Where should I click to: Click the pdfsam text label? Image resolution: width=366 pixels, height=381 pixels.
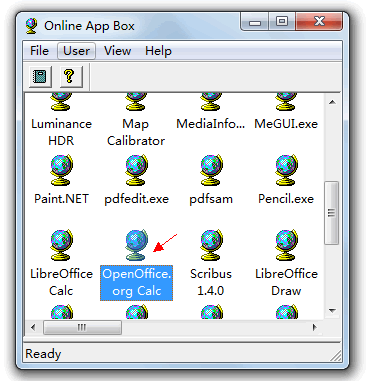click(x=211, y=199)
